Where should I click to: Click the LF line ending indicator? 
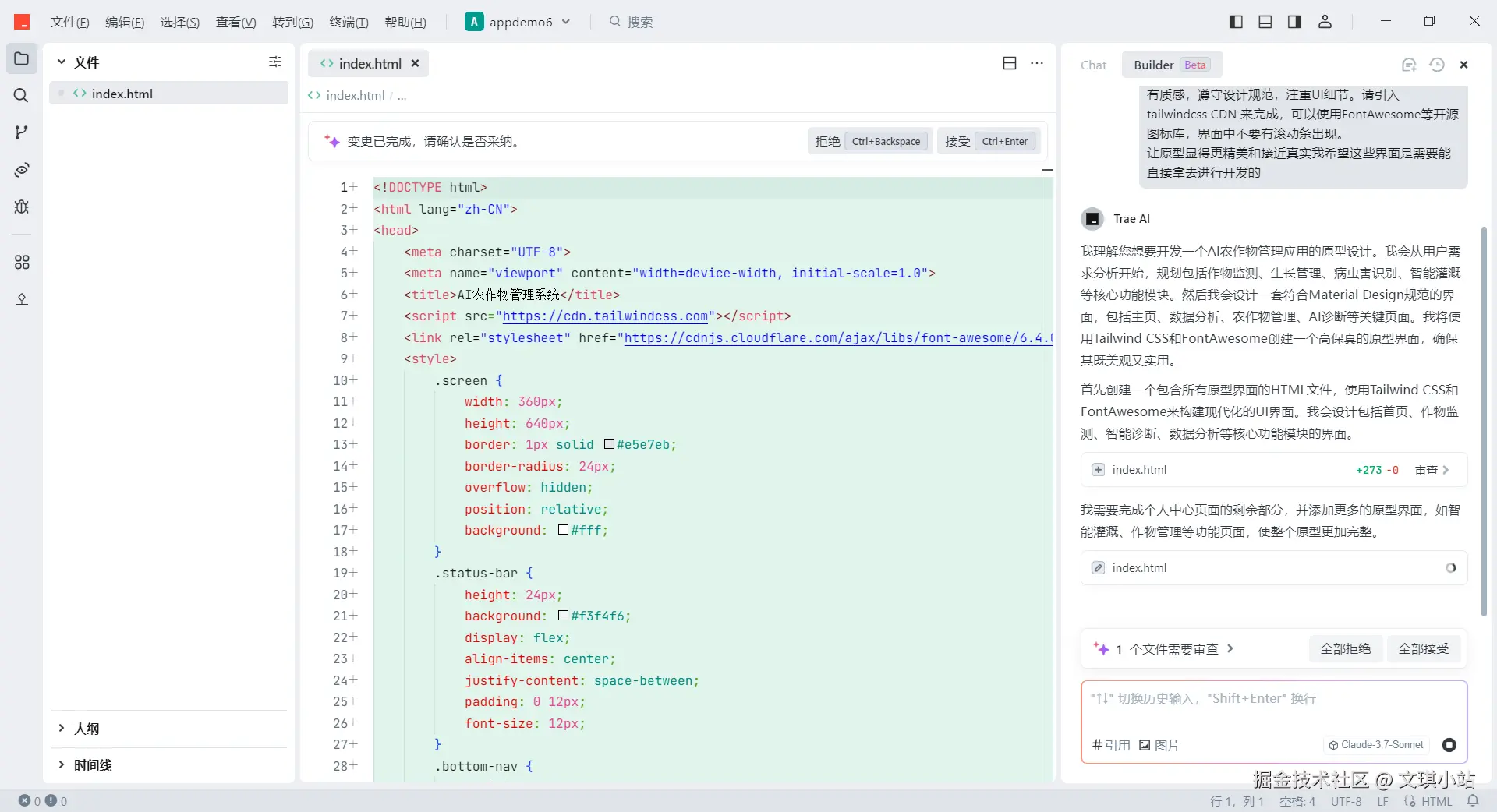click(1382, 801)
